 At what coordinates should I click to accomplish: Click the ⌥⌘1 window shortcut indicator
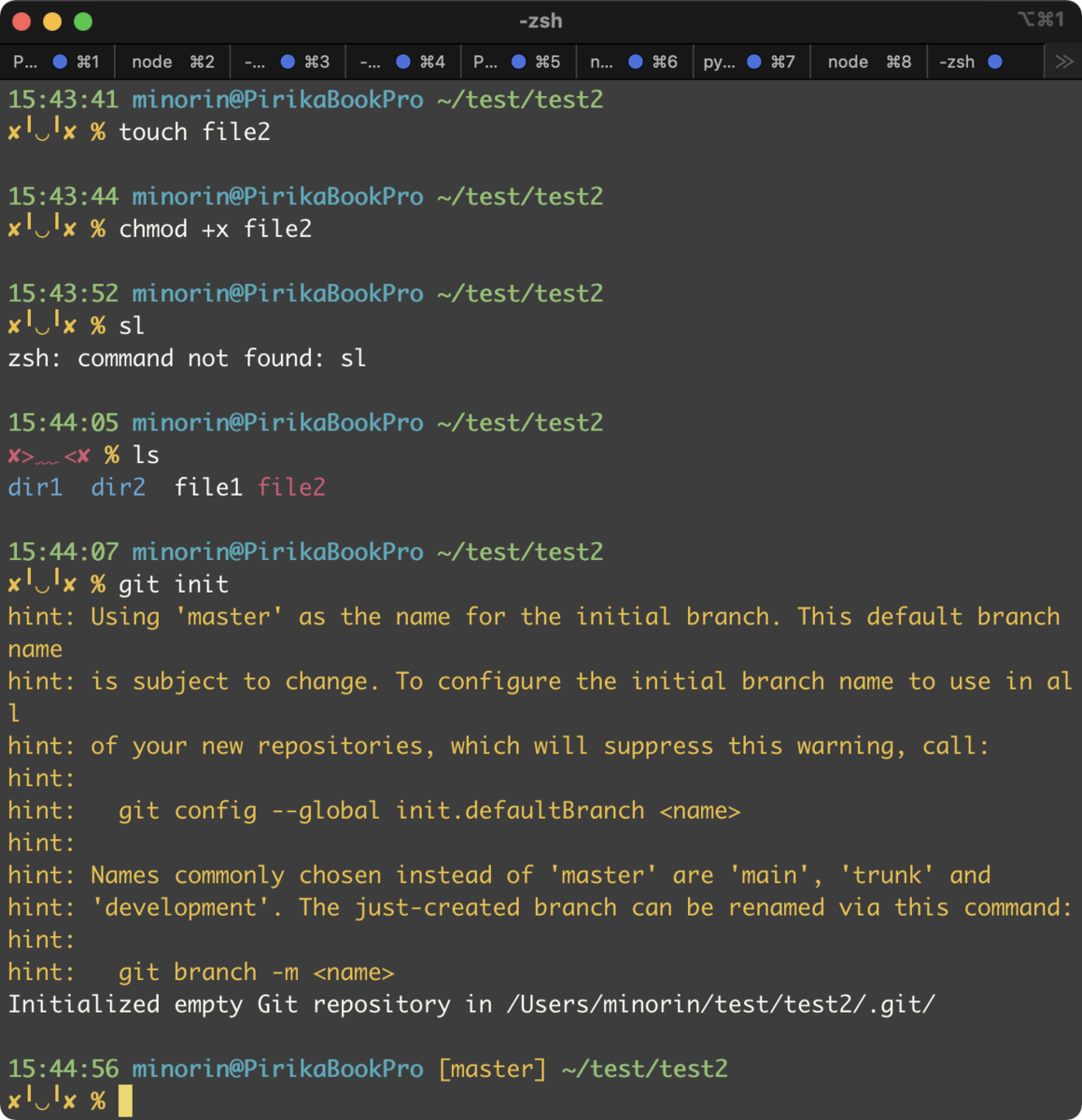(x=1041, y=19)
